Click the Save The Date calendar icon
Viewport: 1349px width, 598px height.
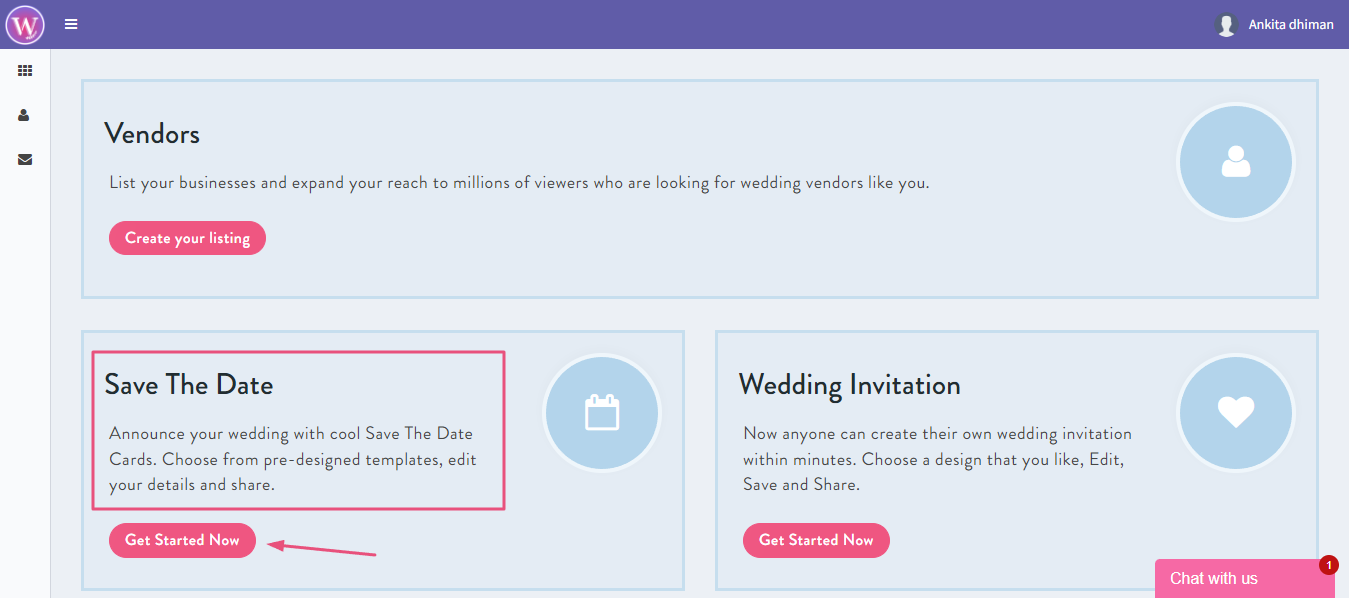[602, 412]
